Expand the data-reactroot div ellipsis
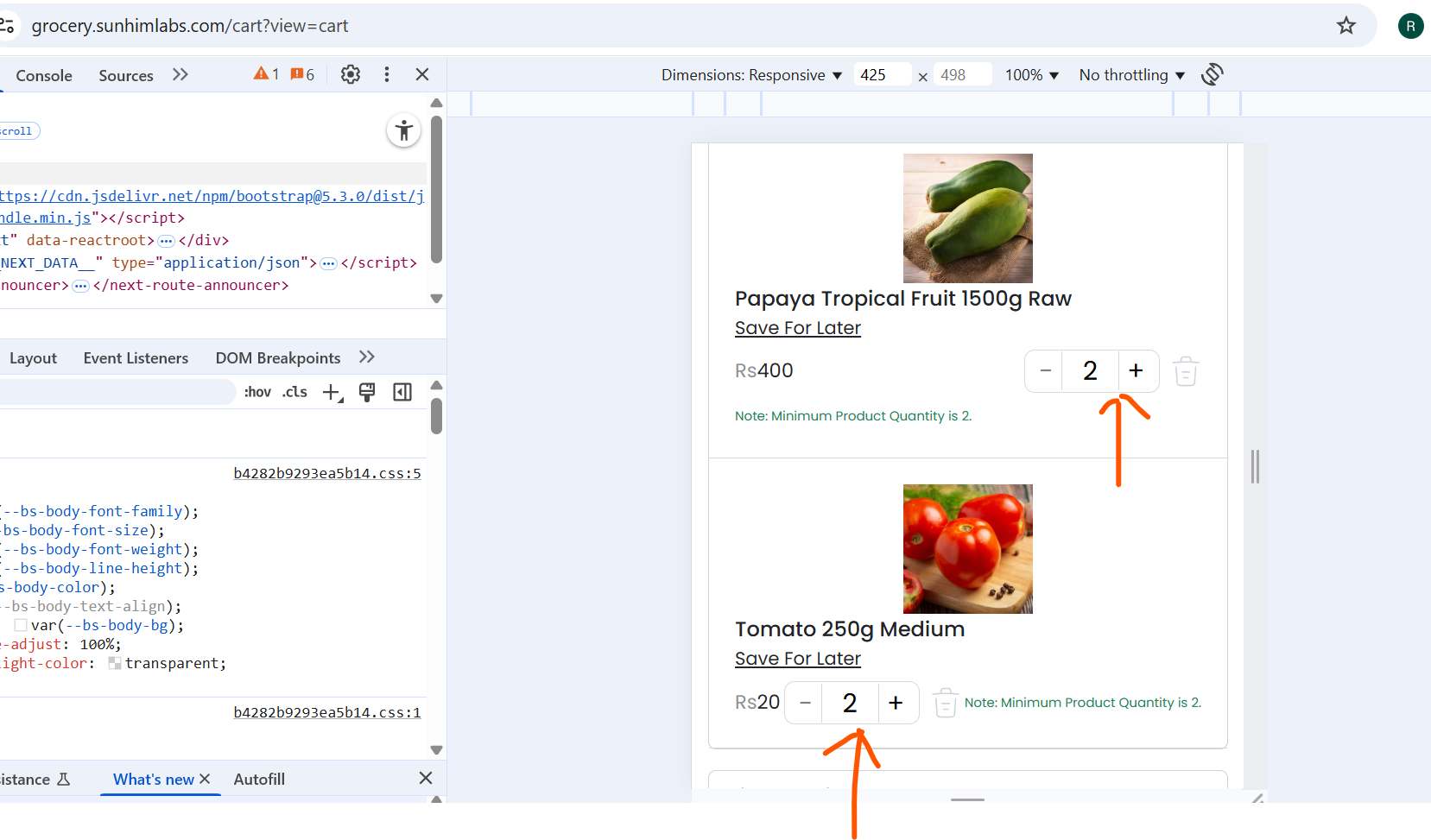Image resolution: width=1431 pixels, height=840 pixels. click(167, 241)
